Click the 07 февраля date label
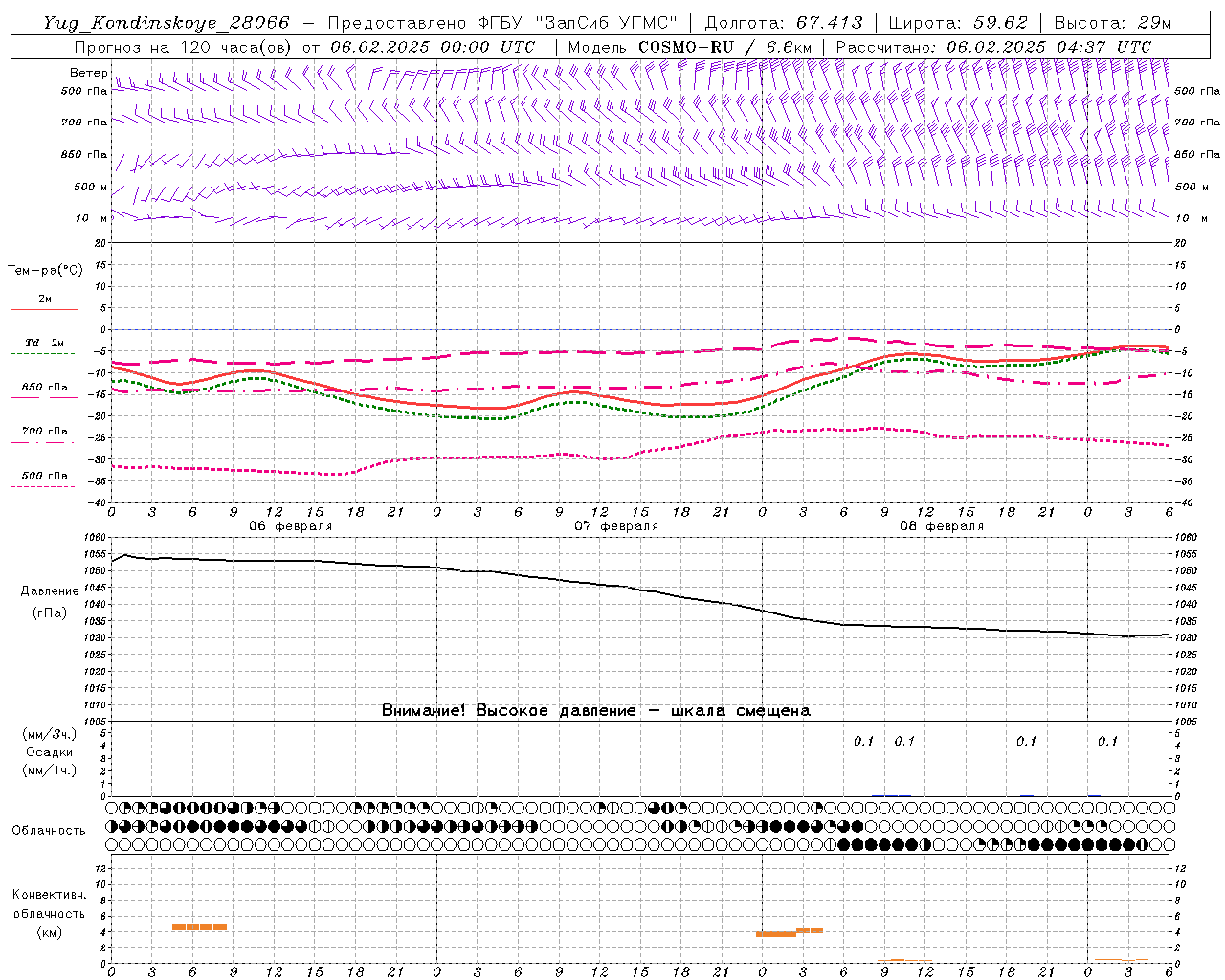 pyautogui.click(x=616, y=526)
